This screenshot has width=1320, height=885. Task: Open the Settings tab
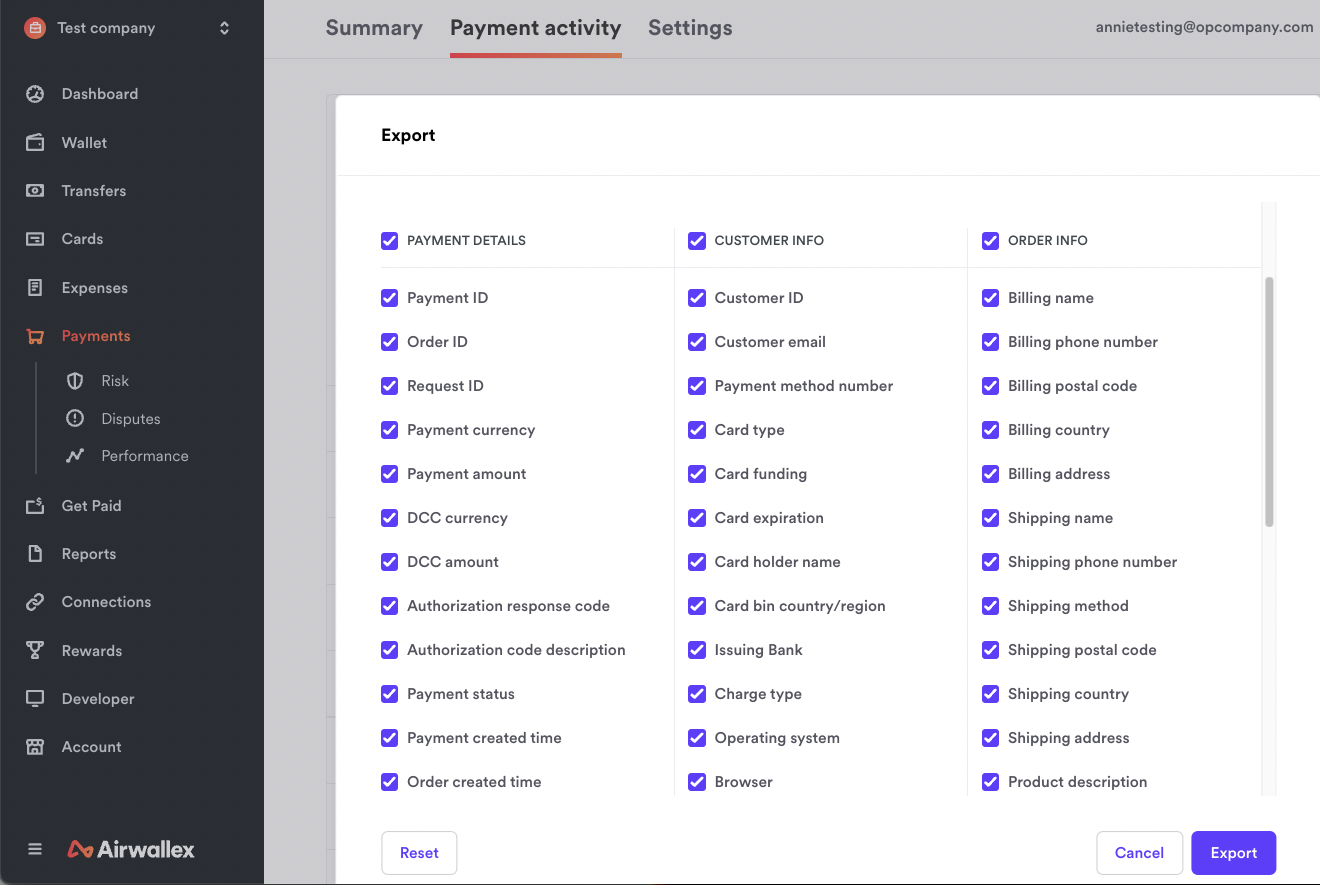[x=690, y=28]
